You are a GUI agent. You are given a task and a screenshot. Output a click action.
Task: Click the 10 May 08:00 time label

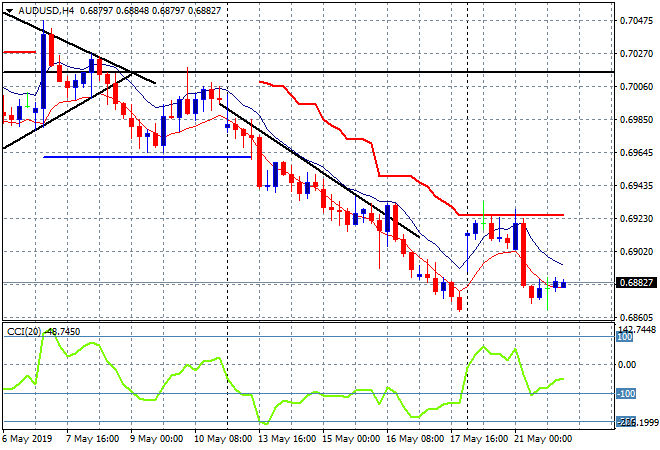click(x=223, y=439)
